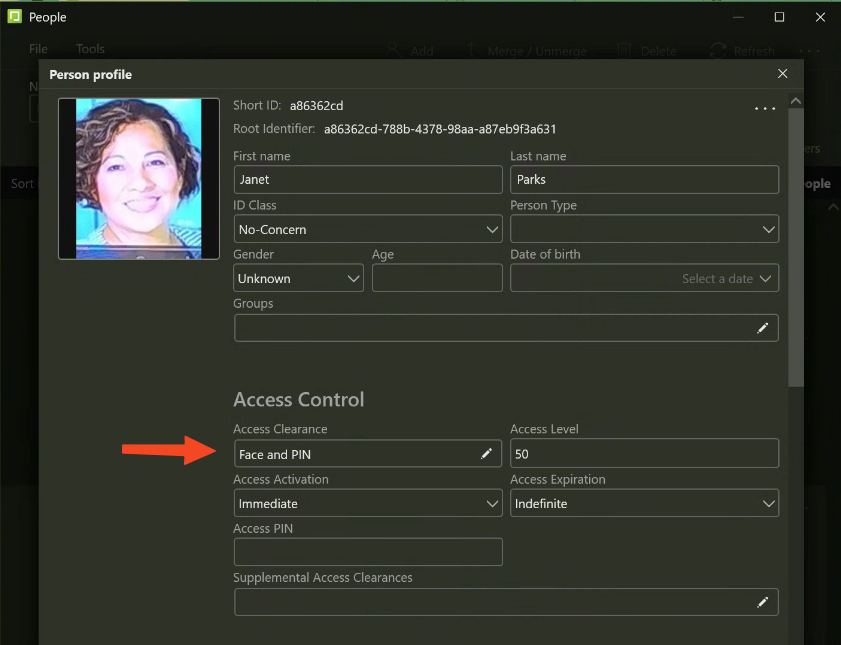Click the profile photo thumbnail
Viewport: 841px width, 645px height.
139,179
